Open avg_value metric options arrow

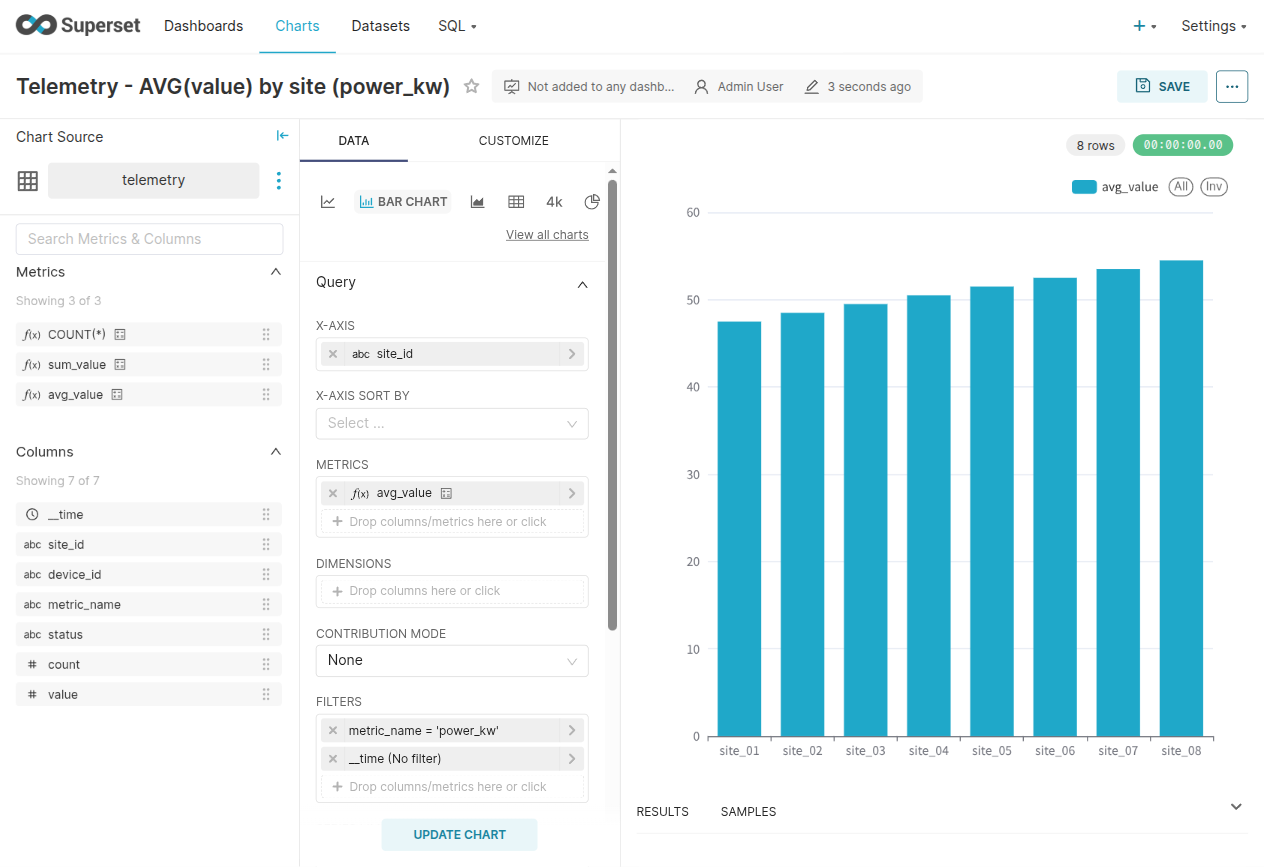click(x=572, y=493)
